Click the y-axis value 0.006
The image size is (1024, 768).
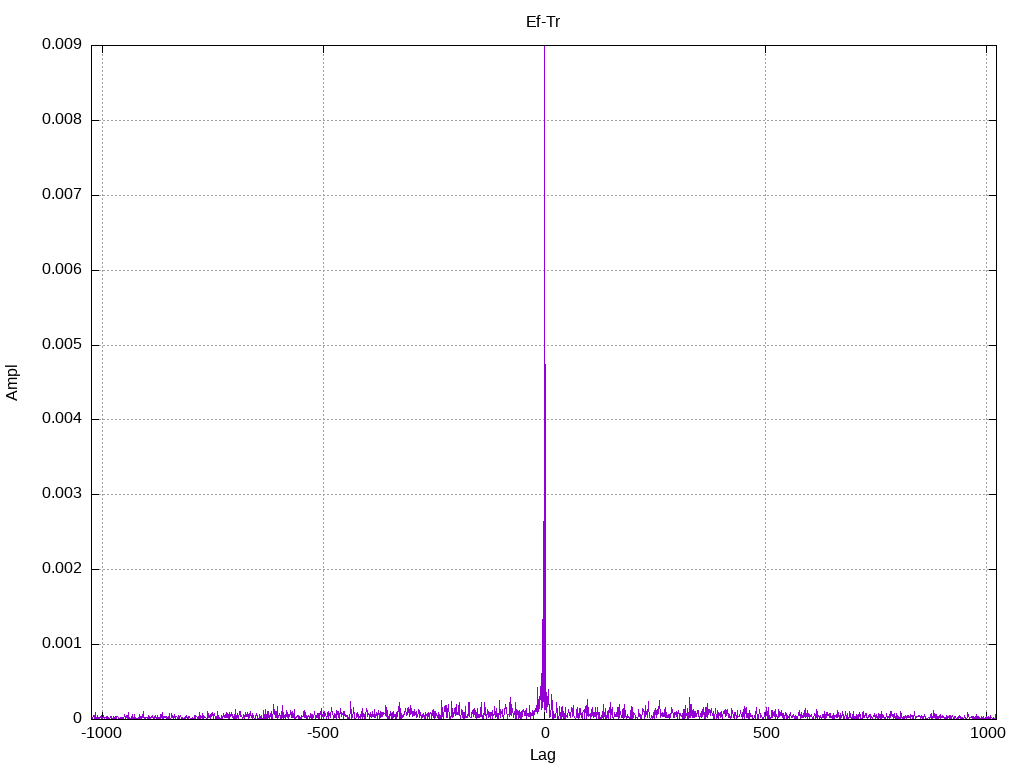(x=62, y=269)
